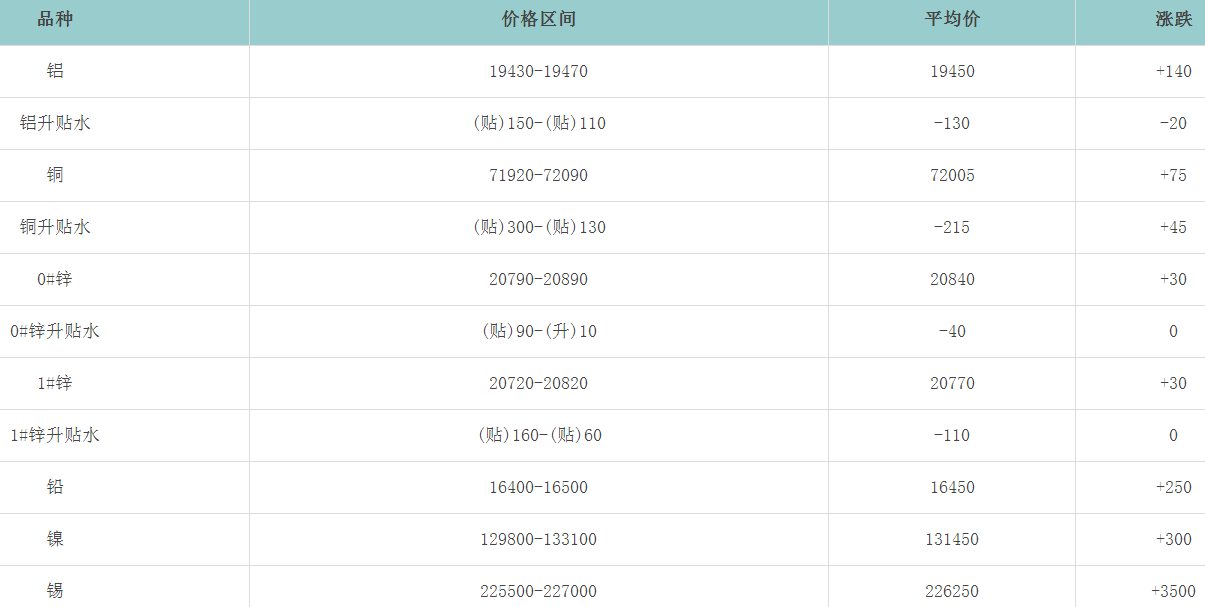Image resolution: width=1205 pixels, height=607 pixels.
Task: Click the 涨跌 column header
Action: point(1173,20)
